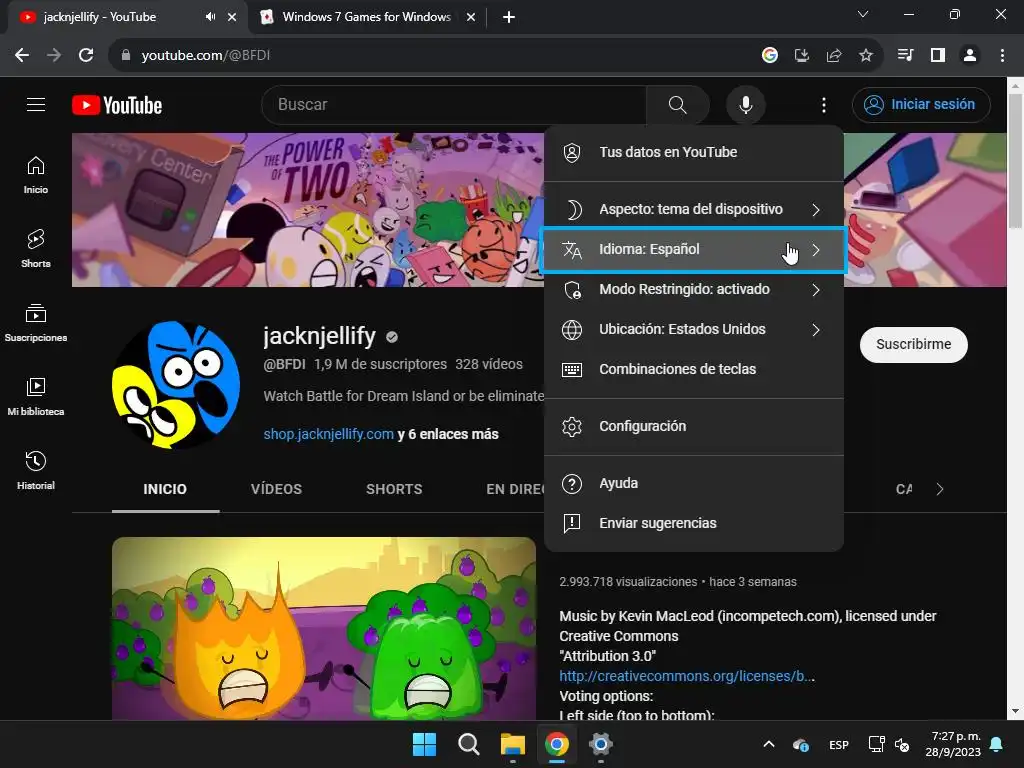This screenshot has height=768, width=1024.
Task: Go back with the browser back arrow
Action: (22, 56)
